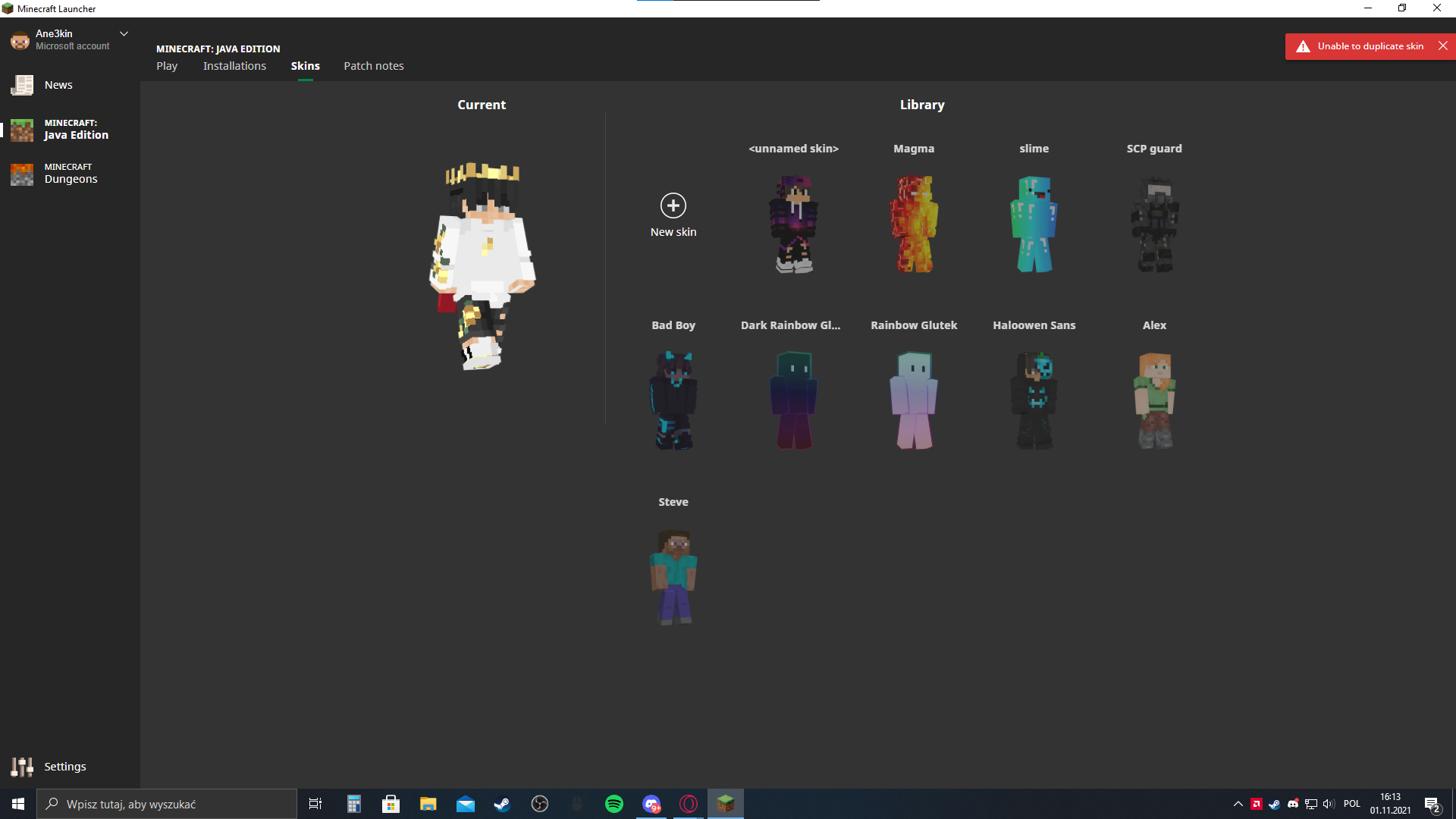This screenshot has height=819, width=1456.
Task: Dismiss the Unable to duplicate skin alert
Action: point(1443,46)
